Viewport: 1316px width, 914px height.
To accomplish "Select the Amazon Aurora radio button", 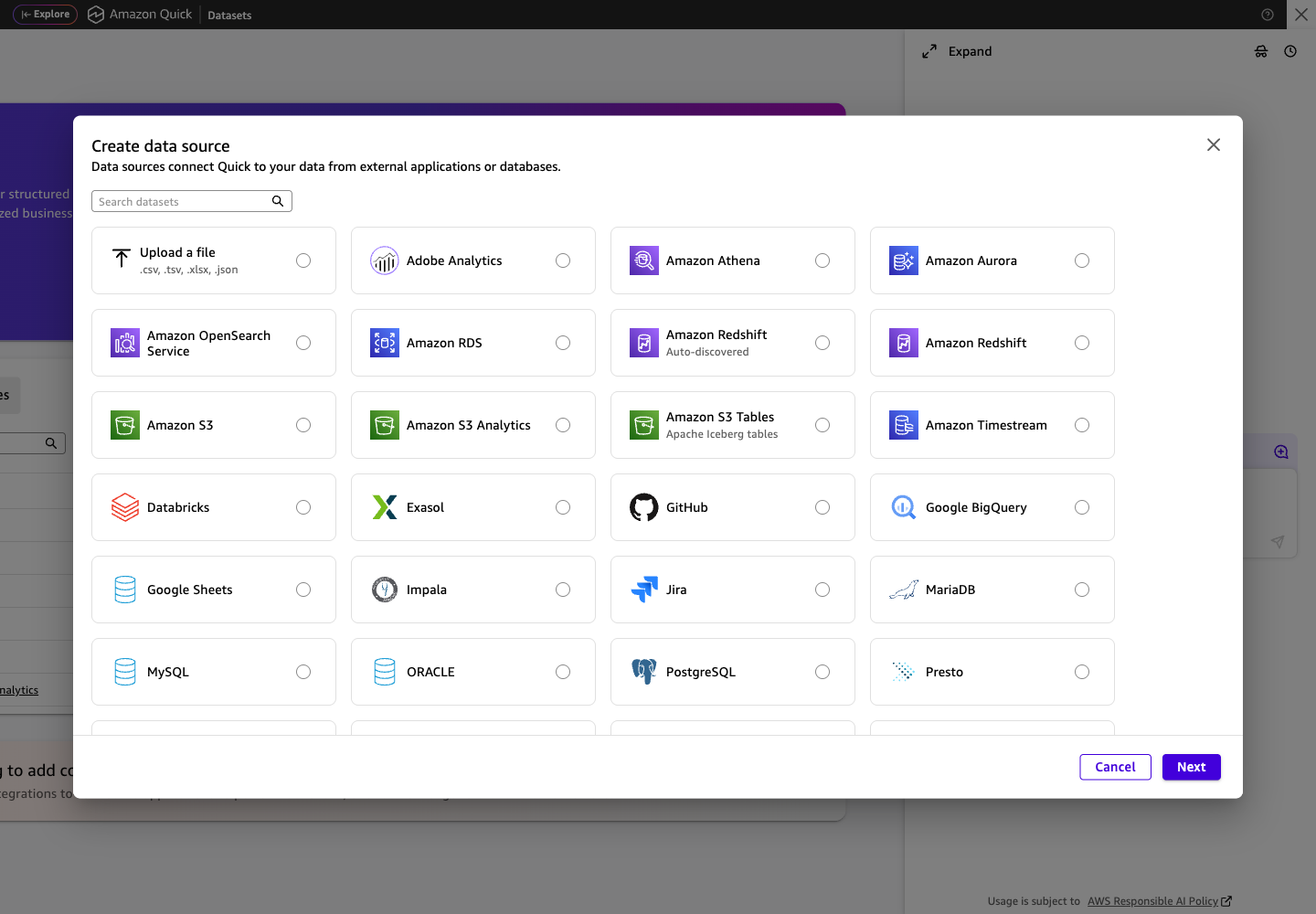I will point(1082,260).
